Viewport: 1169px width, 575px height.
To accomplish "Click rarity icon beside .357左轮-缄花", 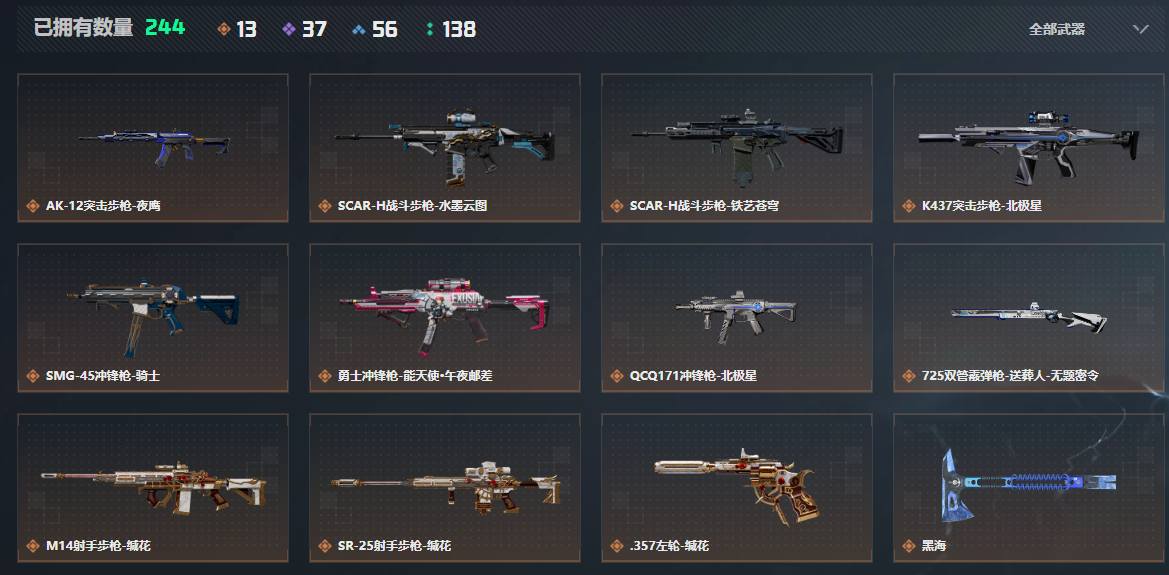I will point(617,546).
